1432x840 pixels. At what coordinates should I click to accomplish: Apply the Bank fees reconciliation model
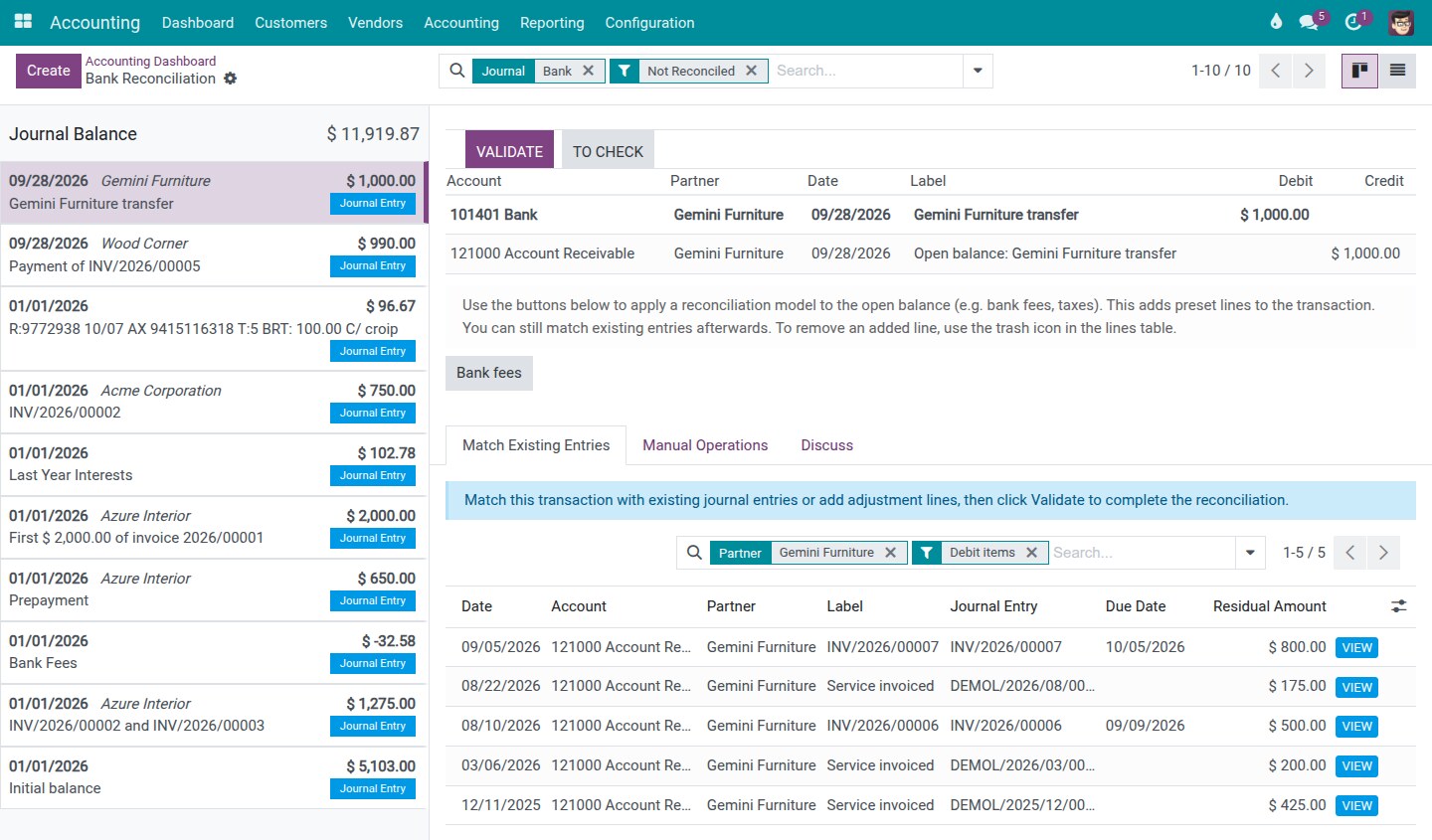pos(489,373)
